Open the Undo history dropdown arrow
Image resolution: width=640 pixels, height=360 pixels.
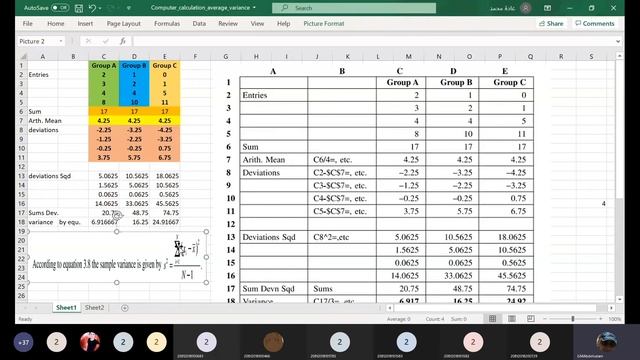[100, 8]
